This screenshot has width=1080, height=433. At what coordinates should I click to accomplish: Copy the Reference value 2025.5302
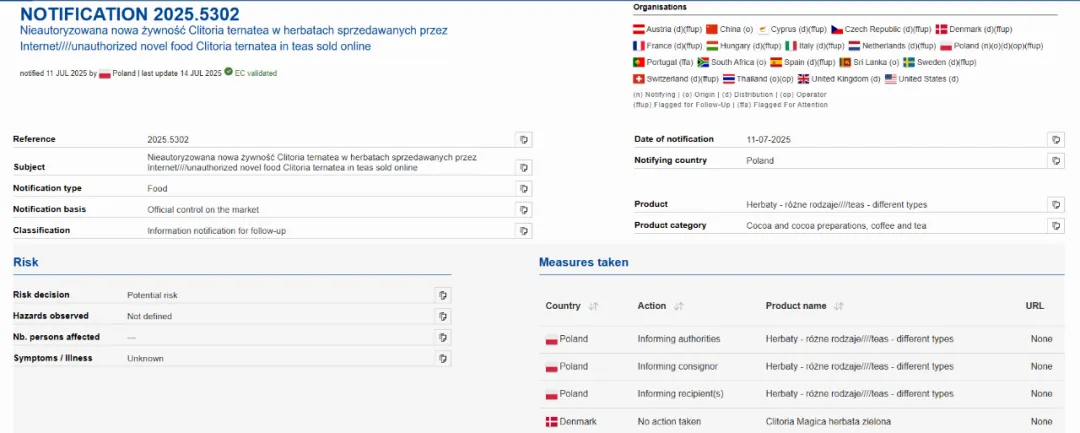[523, 139]
